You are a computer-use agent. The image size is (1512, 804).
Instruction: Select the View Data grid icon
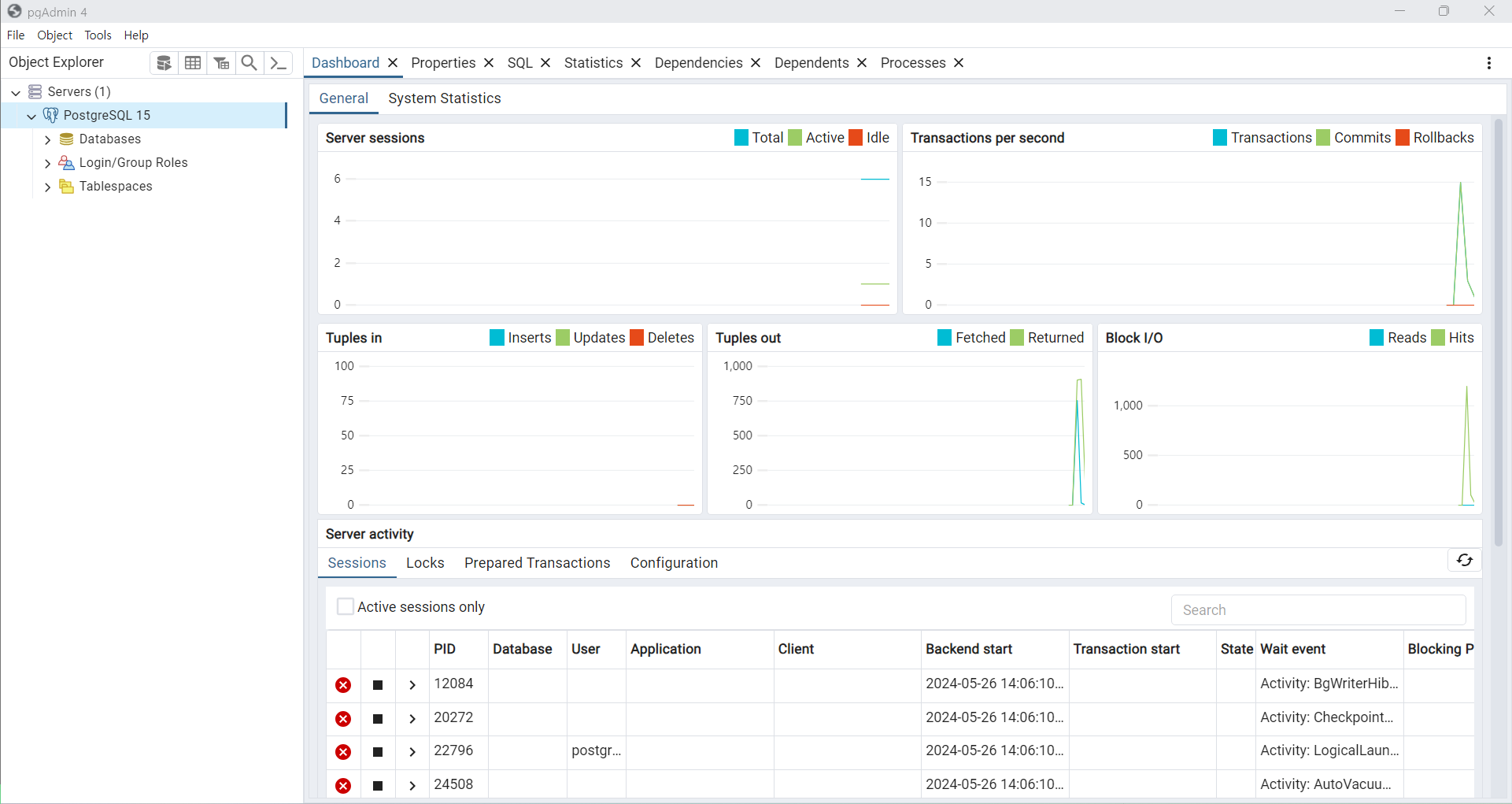coord(193,62)
